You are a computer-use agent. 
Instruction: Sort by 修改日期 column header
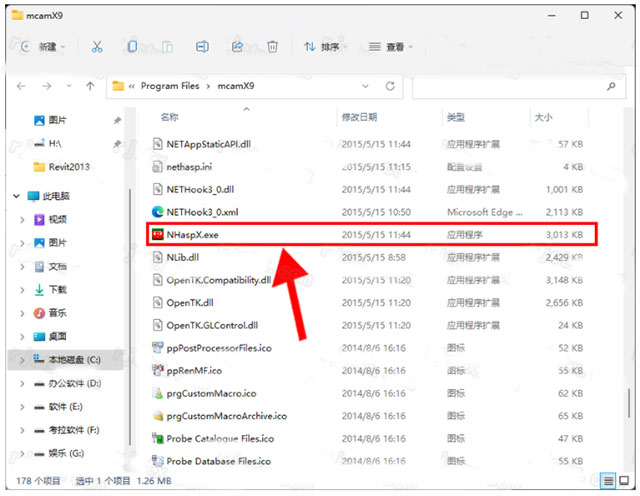(359, 117)
